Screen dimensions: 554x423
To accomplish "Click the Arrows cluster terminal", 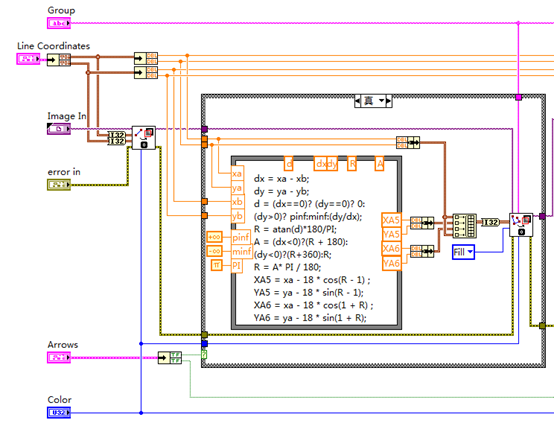I will coord(59,357).
